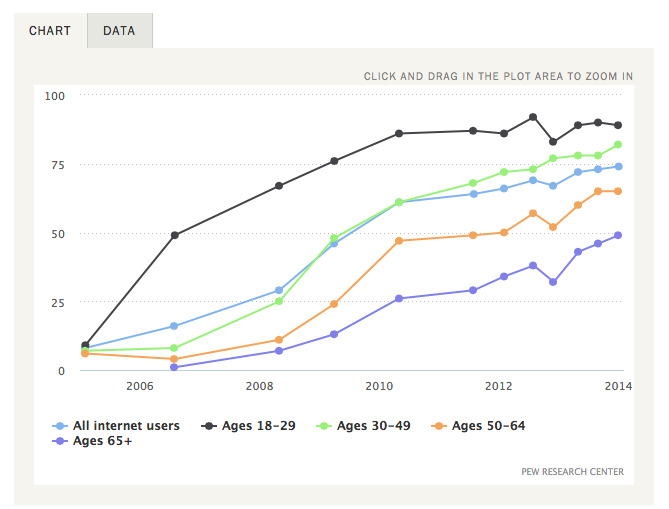Click the Pew Research Center credit text
669x509 pixels.
click(x=573, y=471)
